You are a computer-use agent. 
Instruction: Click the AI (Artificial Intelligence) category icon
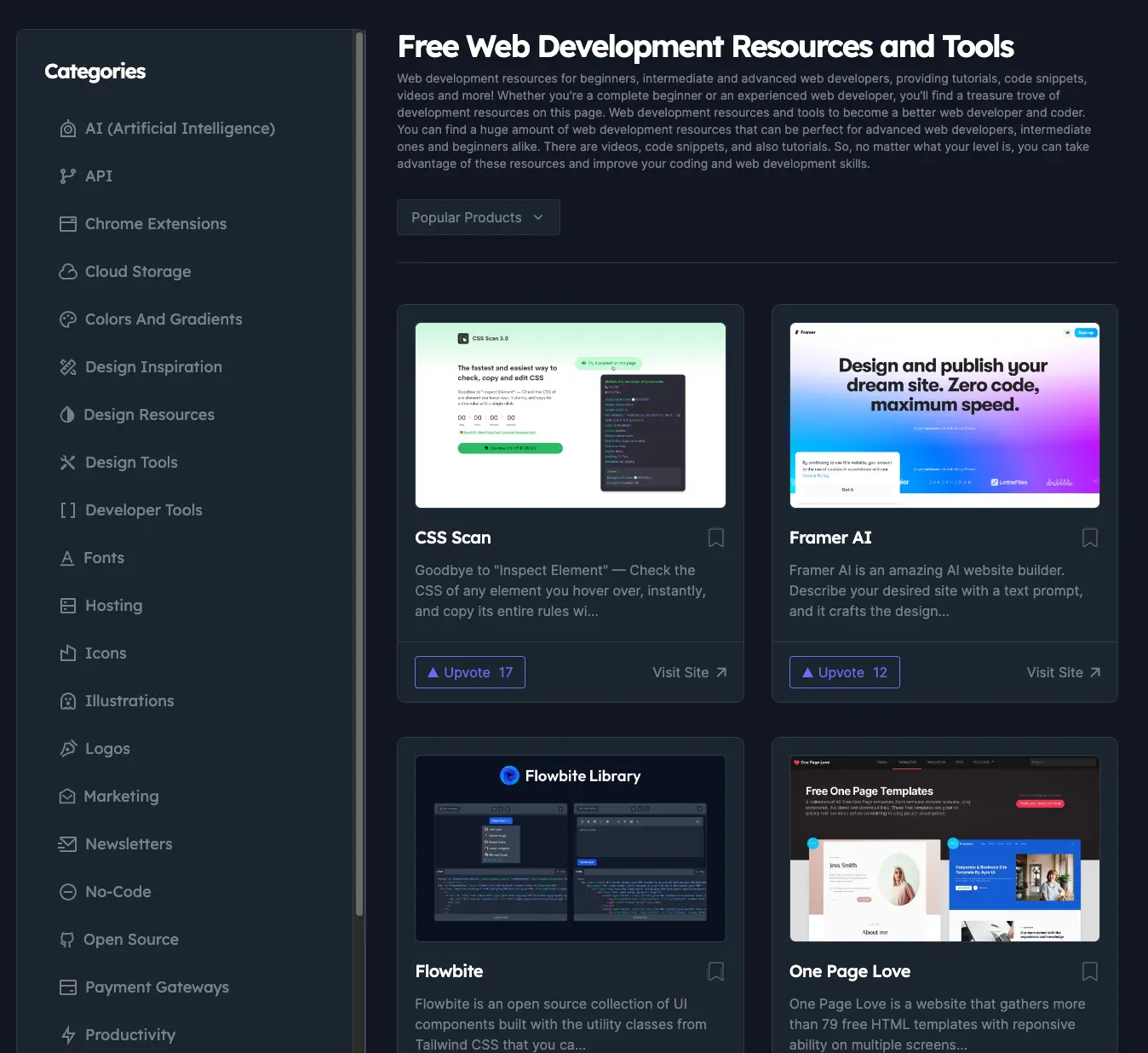pos(68,129)
